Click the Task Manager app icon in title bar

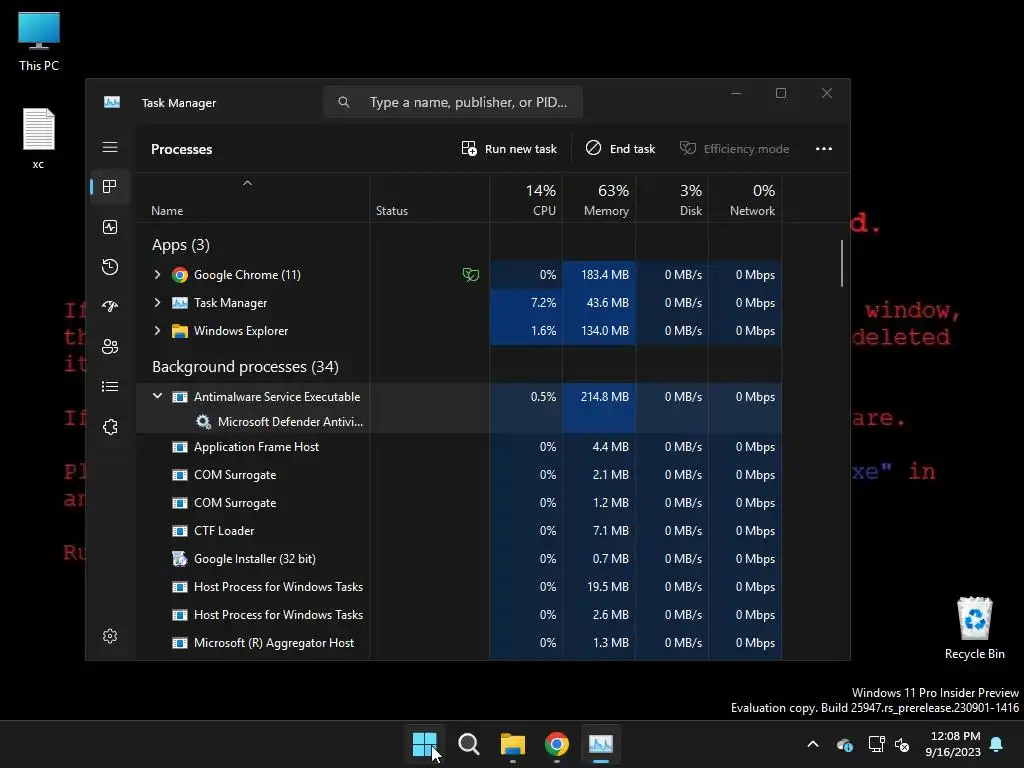pos(112,103)
